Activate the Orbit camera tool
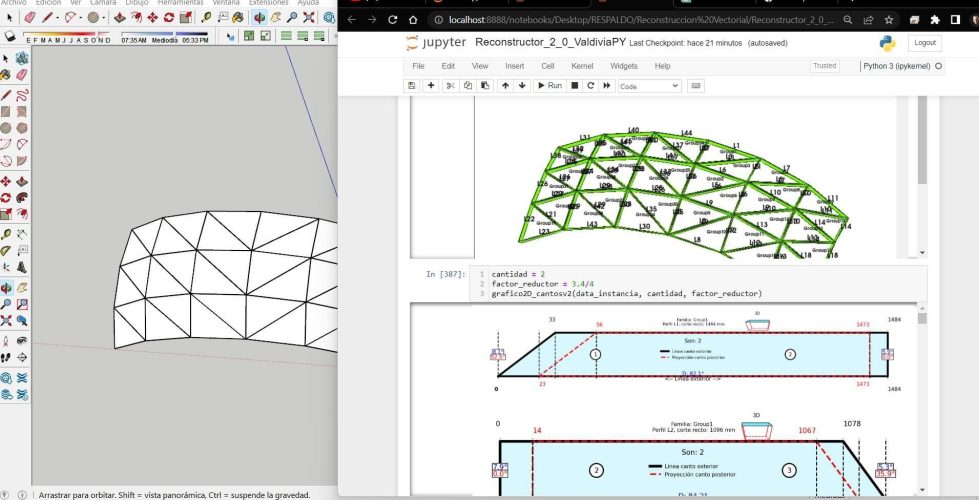979x500 pixels. (x=258, y=17)
